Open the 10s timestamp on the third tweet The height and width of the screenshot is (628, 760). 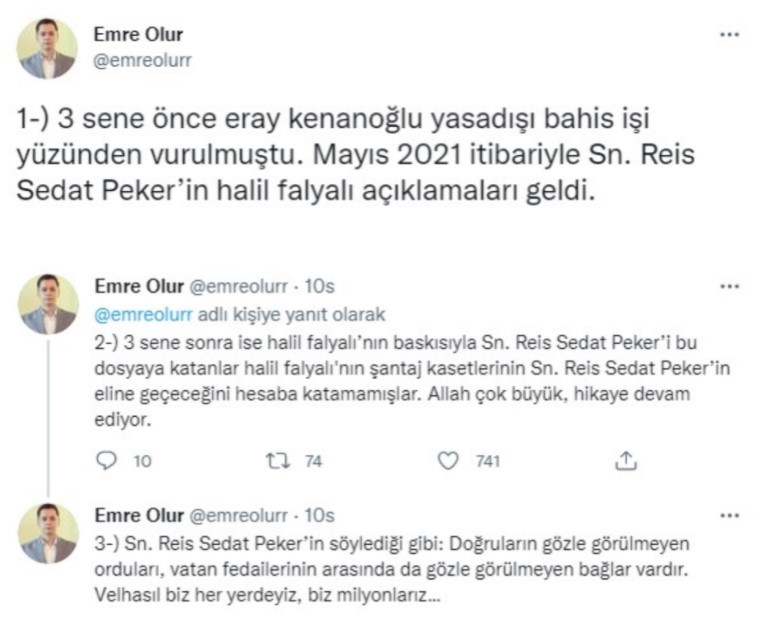319,516
